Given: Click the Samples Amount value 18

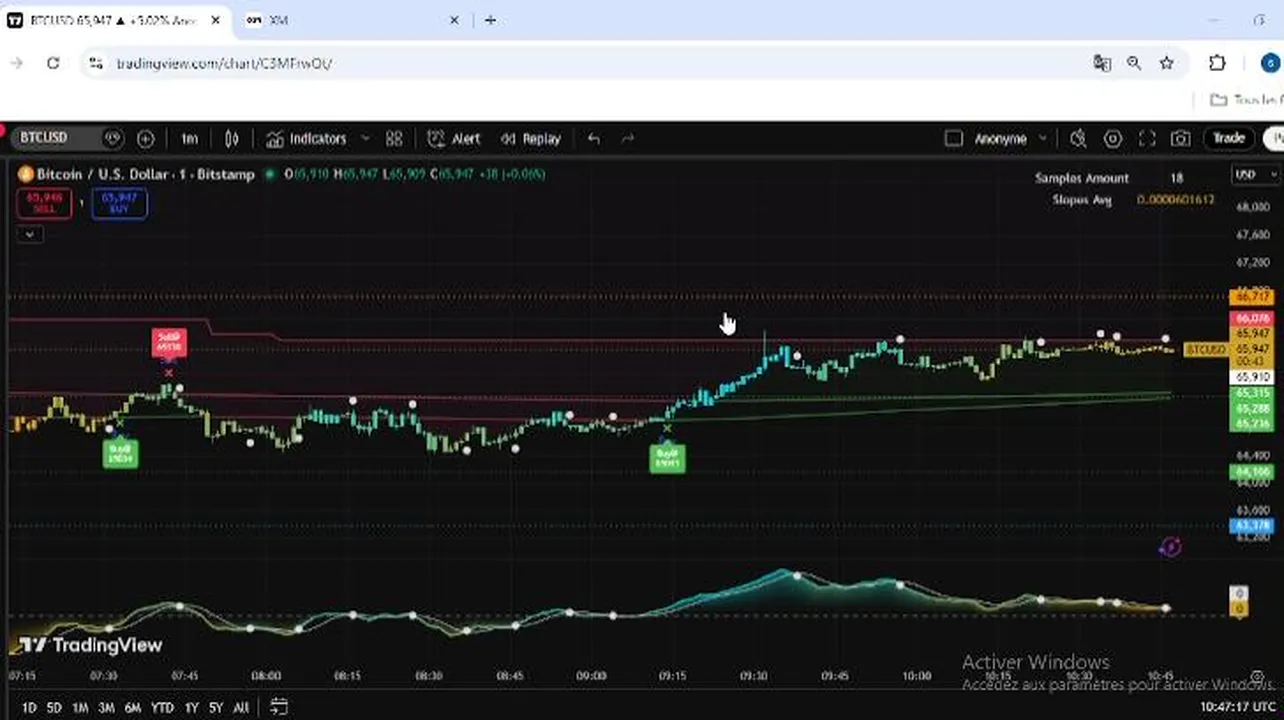Looking at the screenshot, I should pyautogui.click(x=1177, y=178).
